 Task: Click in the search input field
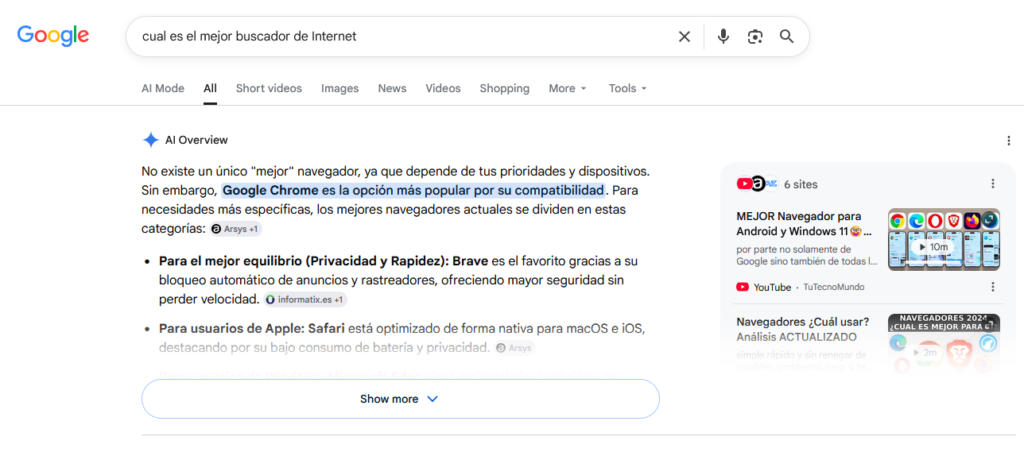point(405,37)
